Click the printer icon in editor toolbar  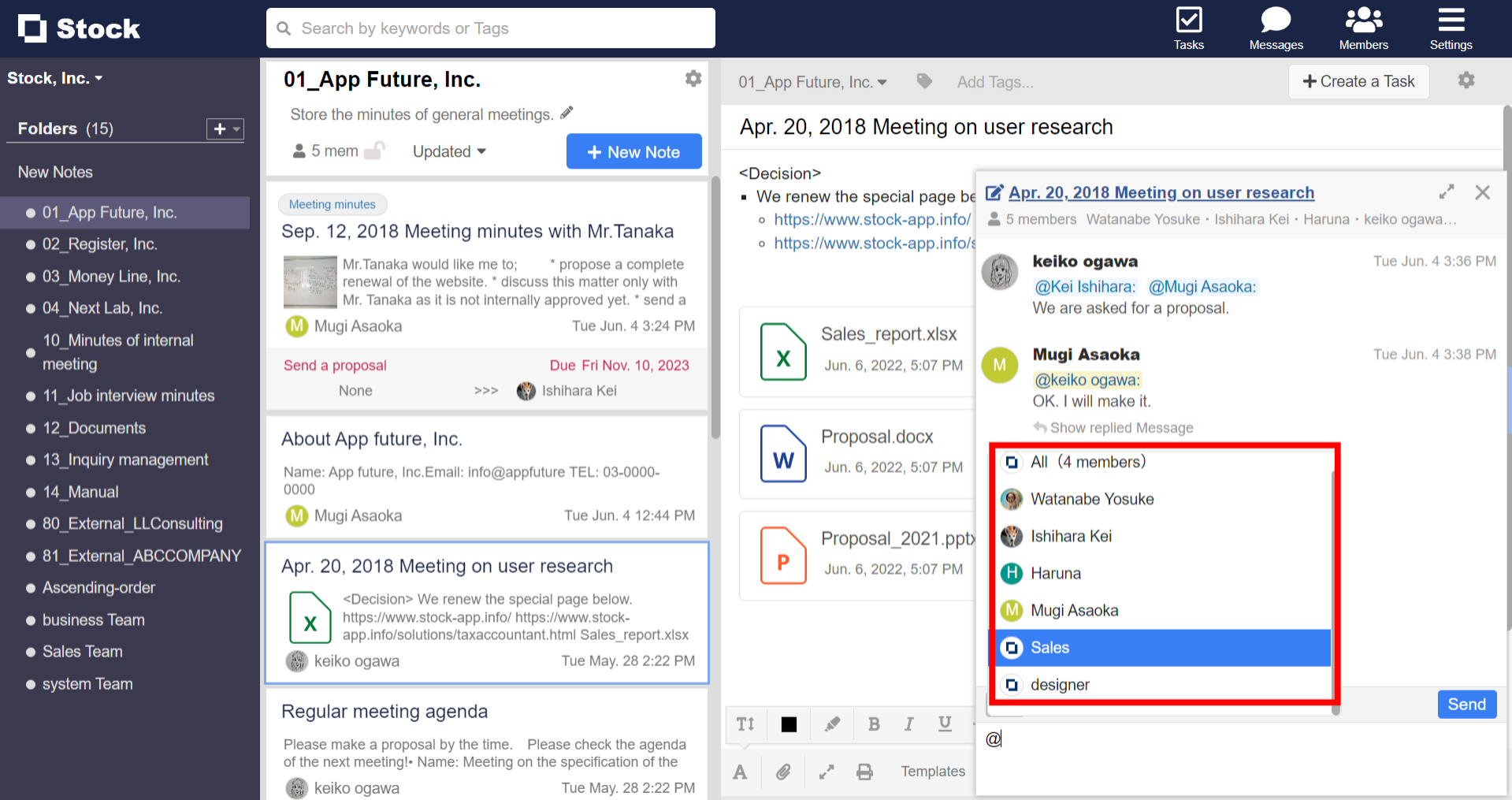tap(864, 772)
